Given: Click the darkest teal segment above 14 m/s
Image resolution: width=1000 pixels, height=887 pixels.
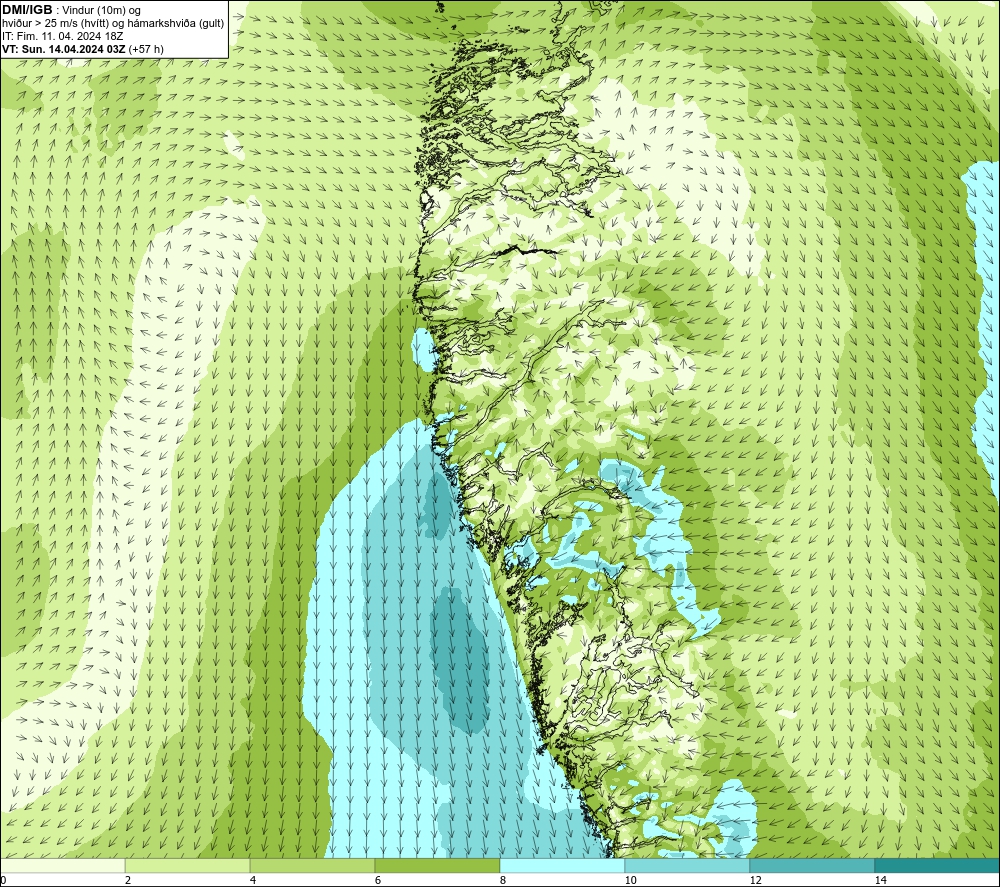Looking at the screenshot, I should pyautogui.click(x=936, y=866).
